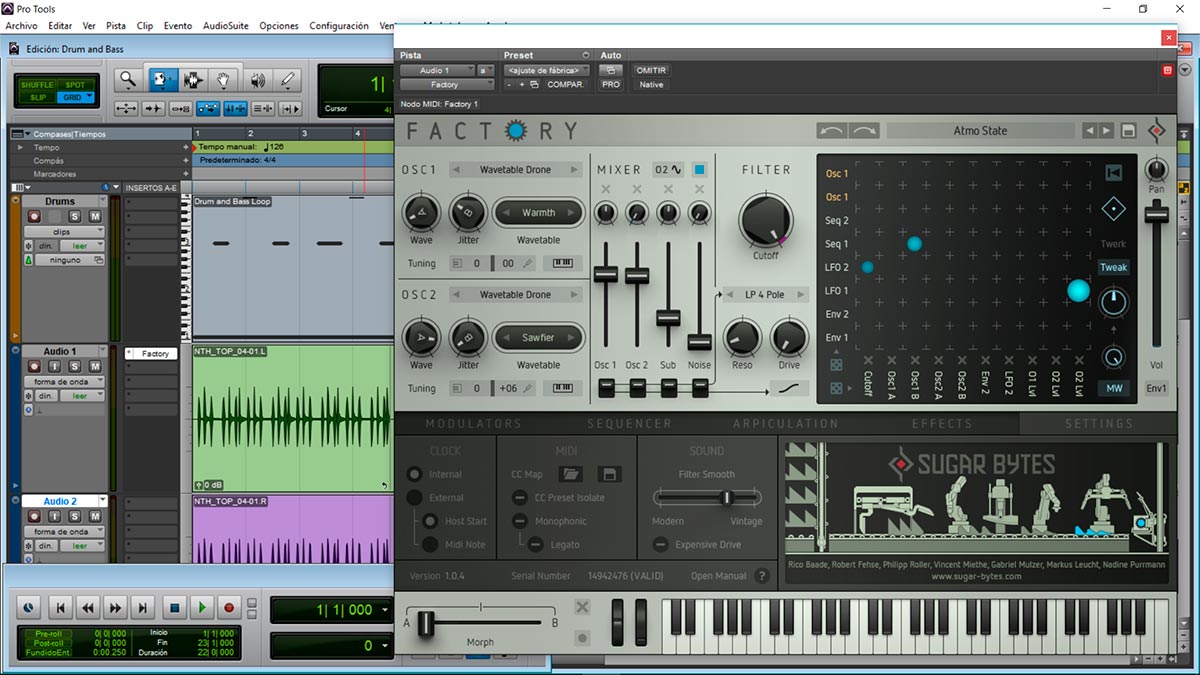Open manual help question mark
Image resolution: width=1200 pixels, height=675 pixels.
[762, 576]
